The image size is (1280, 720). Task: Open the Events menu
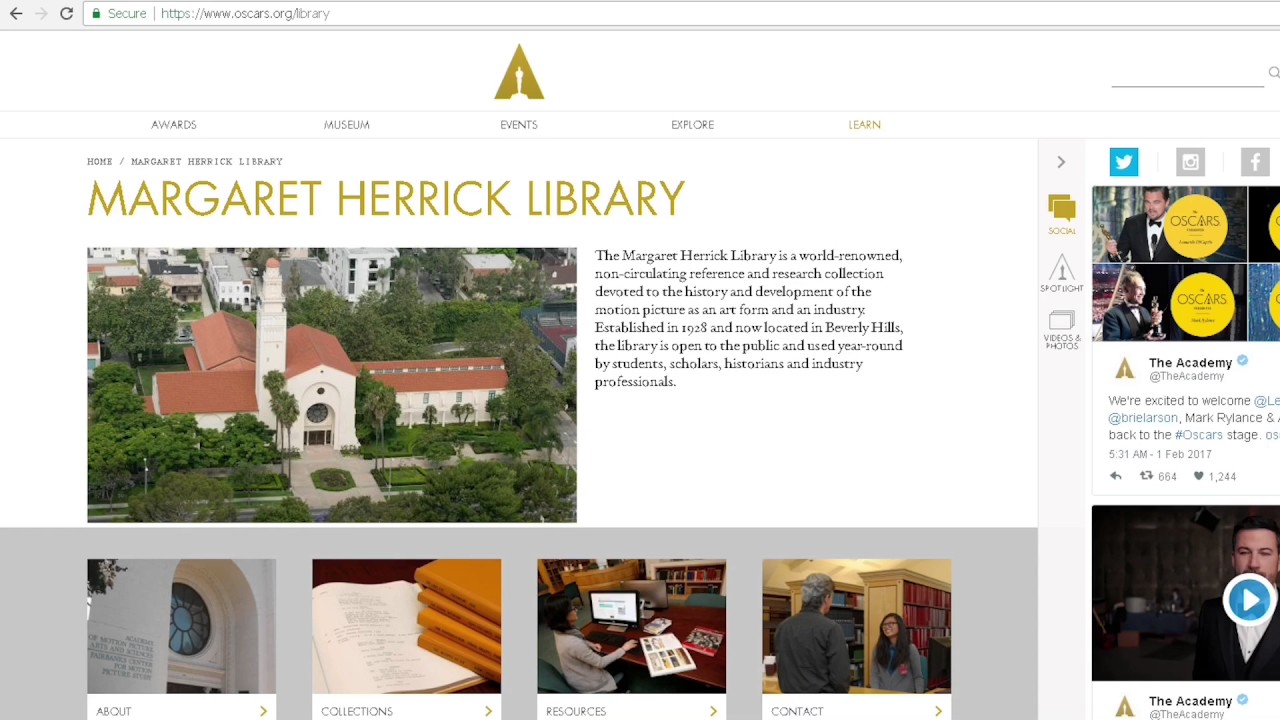(519, 125)
